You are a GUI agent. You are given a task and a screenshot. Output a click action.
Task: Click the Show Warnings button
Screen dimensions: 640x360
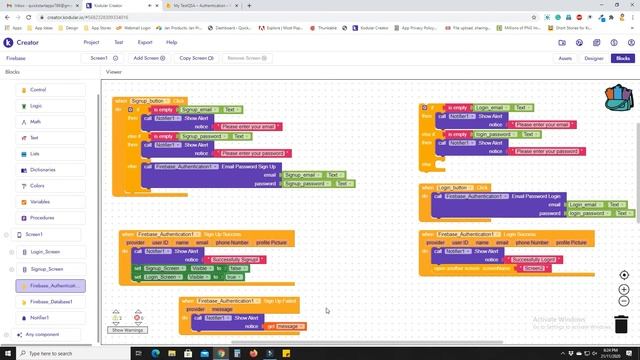[x=127, y=330]
